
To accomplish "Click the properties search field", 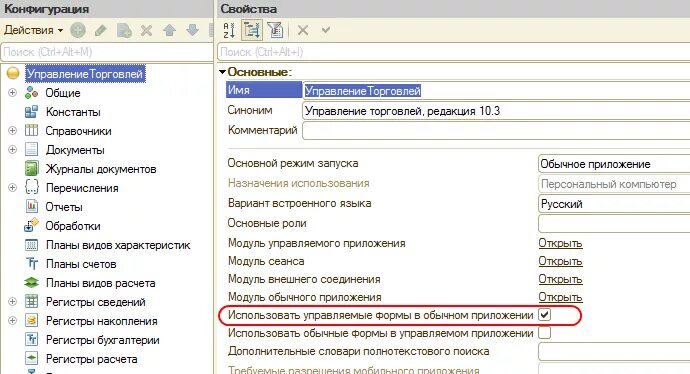I will click(x=454, y=52).
